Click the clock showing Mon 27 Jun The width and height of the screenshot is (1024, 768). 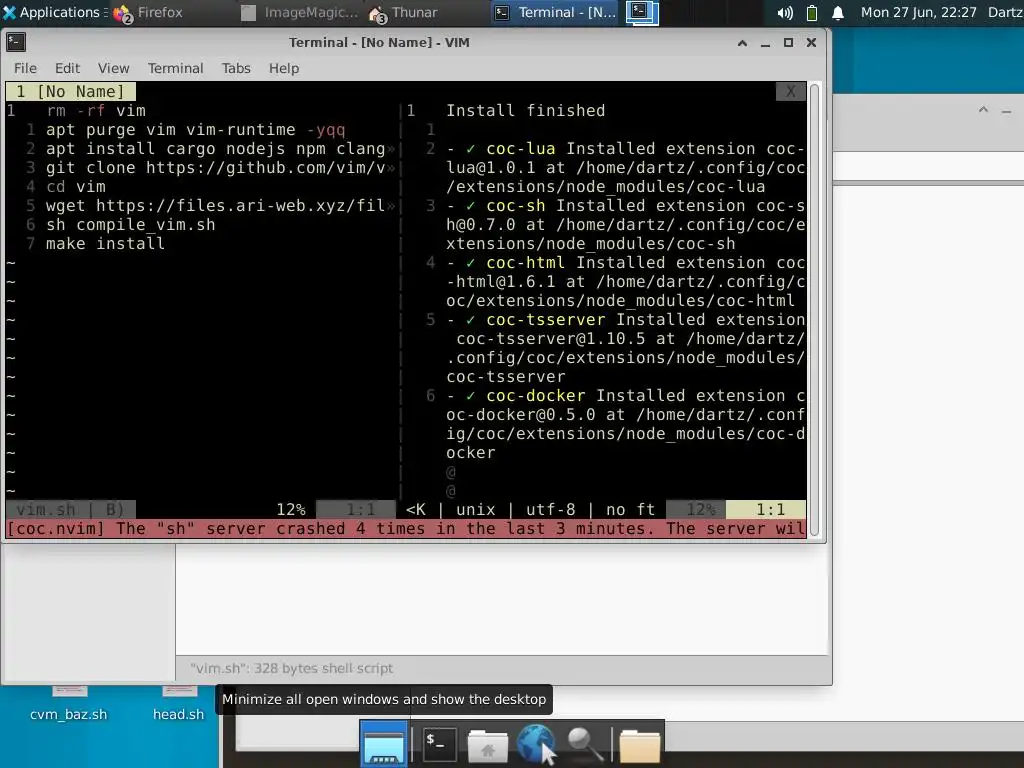tap(918, 12)
